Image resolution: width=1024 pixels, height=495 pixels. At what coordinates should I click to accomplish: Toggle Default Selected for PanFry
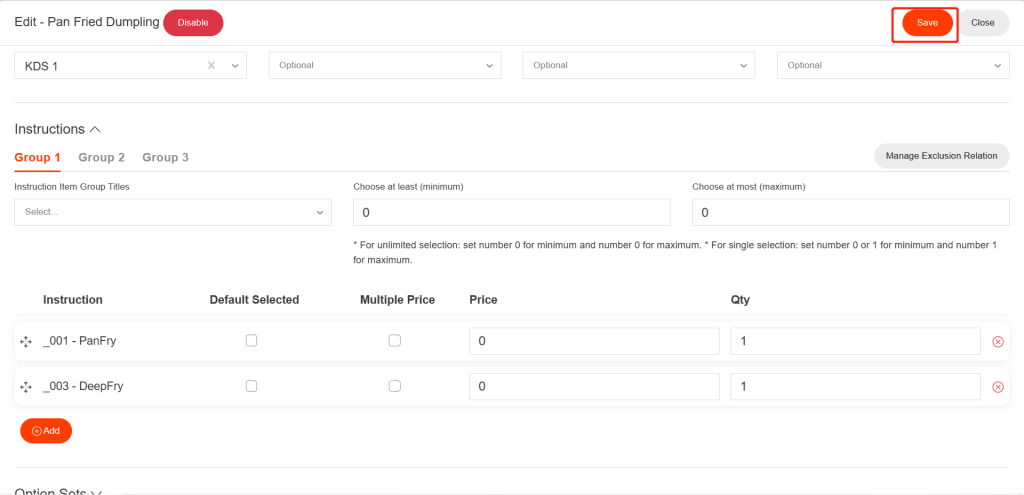coord(252,341)
